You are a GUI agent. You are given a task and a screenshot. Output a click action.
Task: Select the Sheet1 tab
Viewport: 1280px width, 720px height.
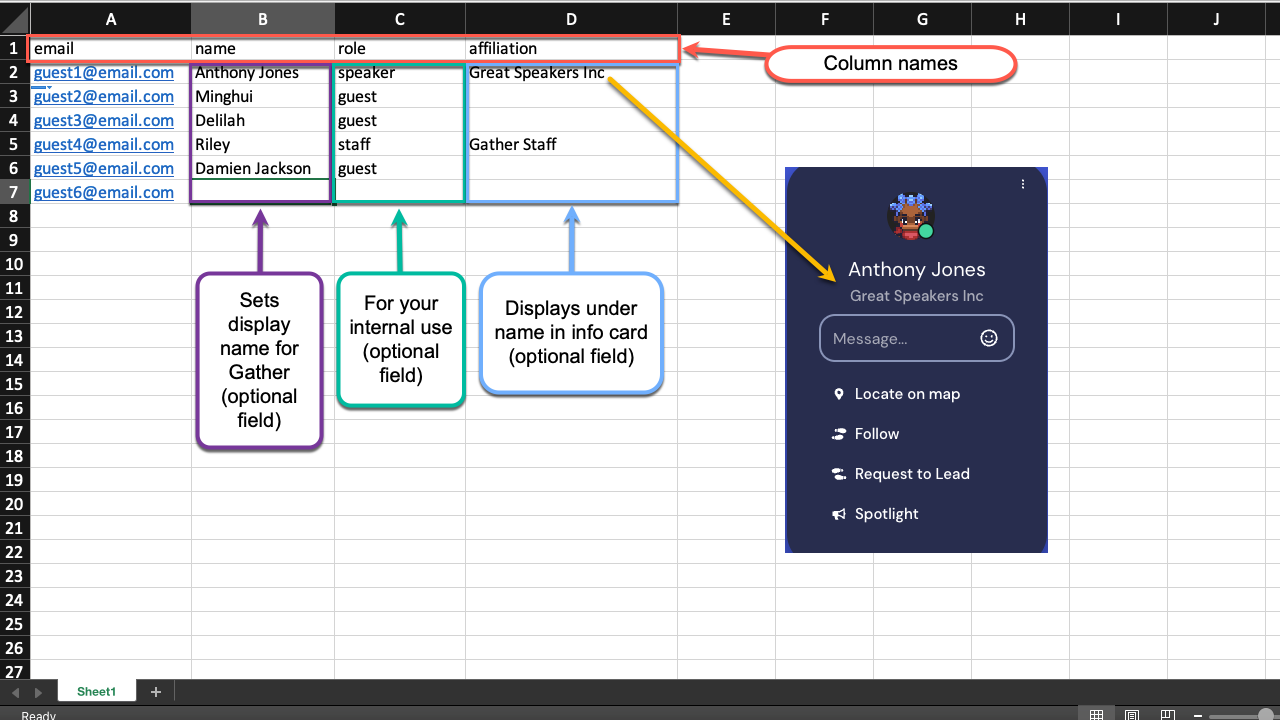[x=96, y=691]
